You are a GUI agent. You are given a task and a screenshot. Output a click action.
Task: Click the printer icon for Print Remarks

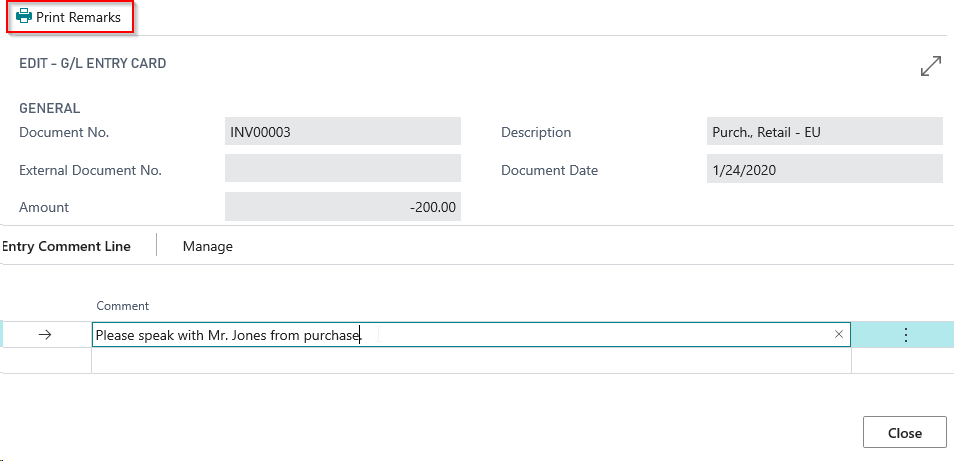click(23, 17)
